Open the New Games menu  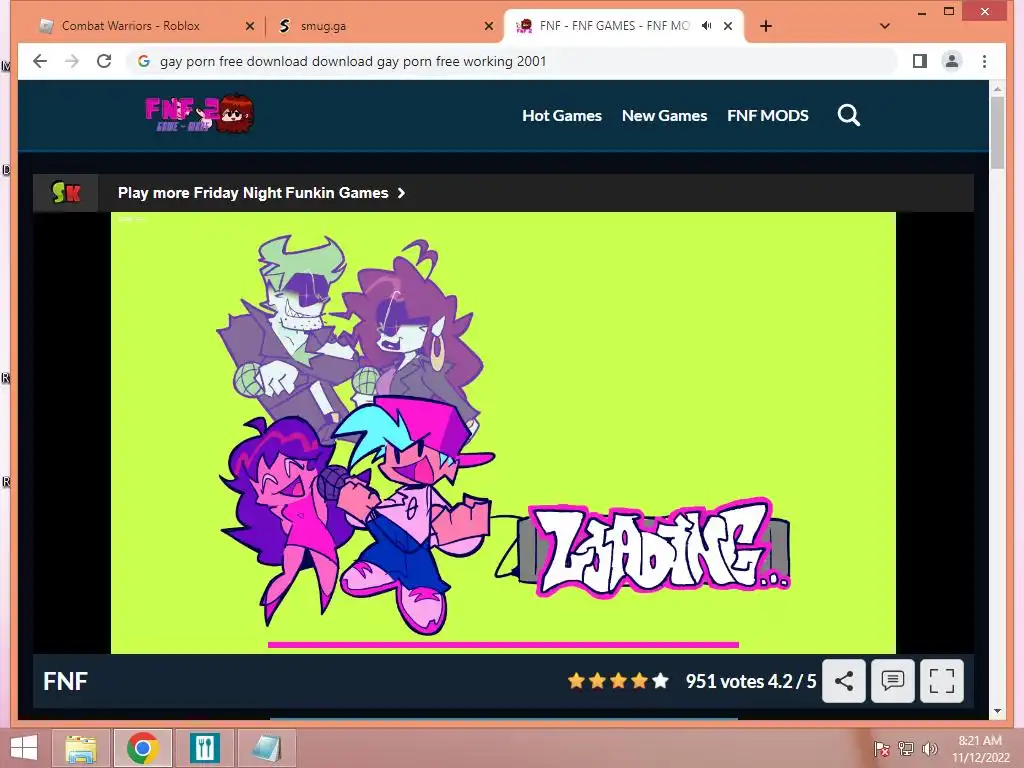pos(664,116)
